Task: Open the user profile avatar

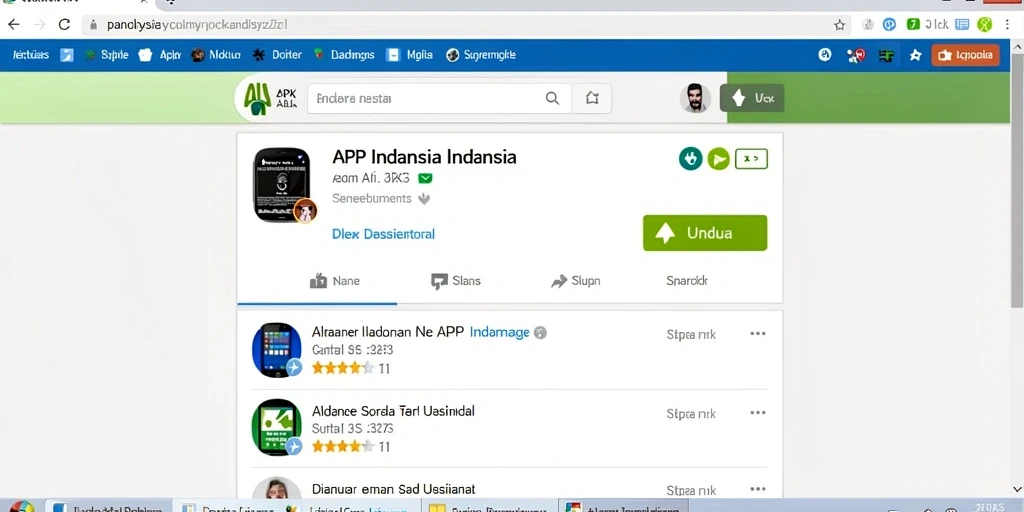Action: pos(695,99)
